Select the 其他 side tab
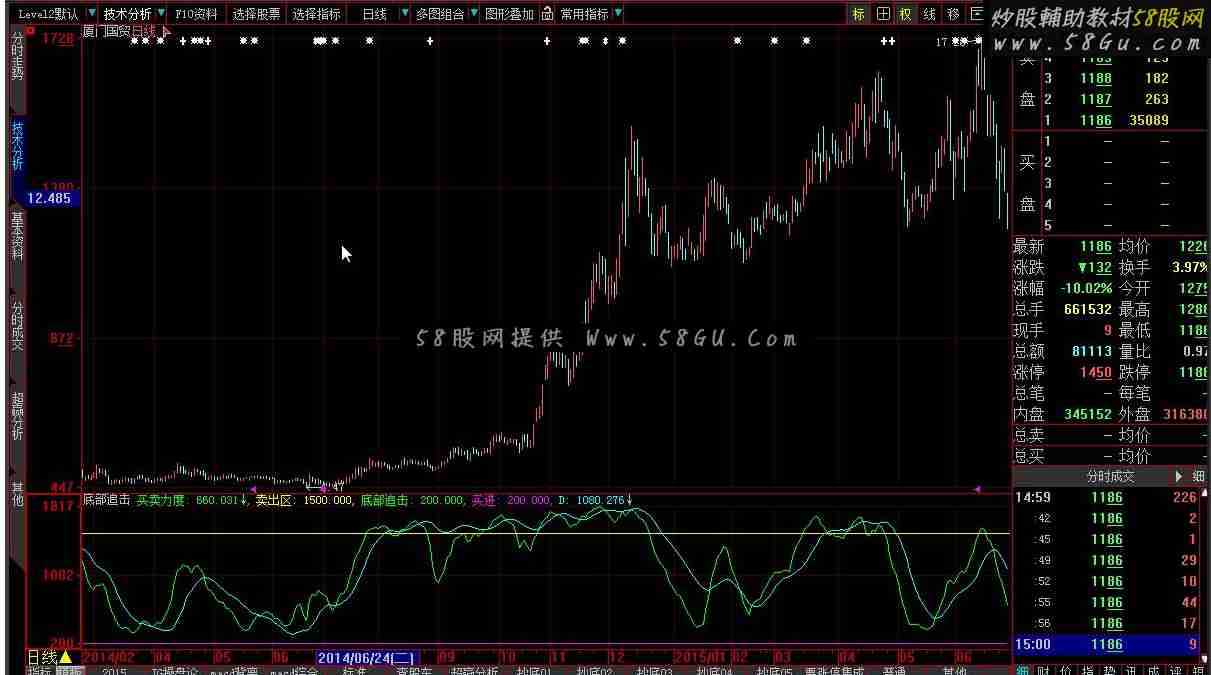Screen dimensions: 1211x675 pos(17,494)
